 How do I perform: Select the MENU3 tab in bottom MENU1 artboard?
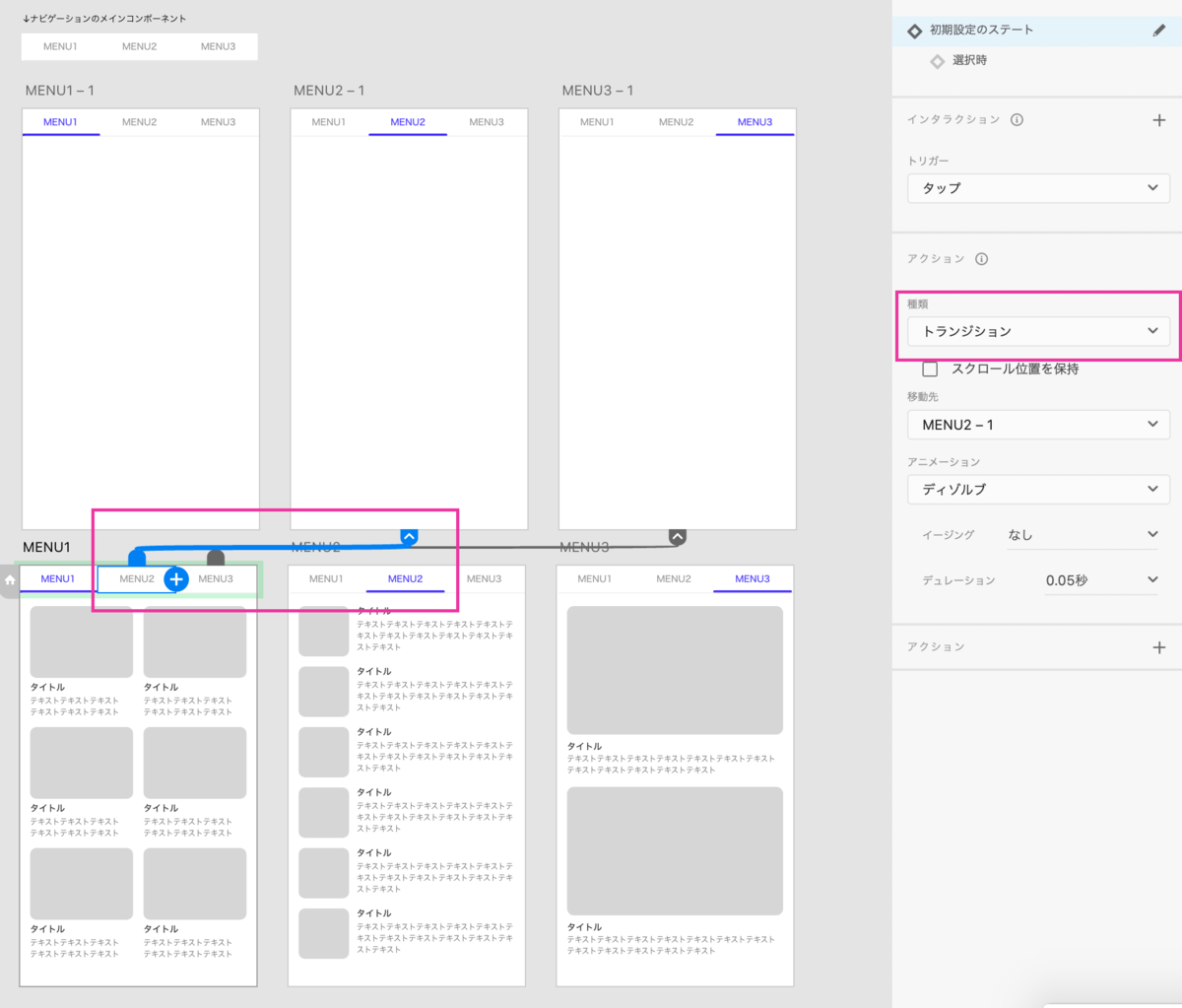tap(216, 579)
